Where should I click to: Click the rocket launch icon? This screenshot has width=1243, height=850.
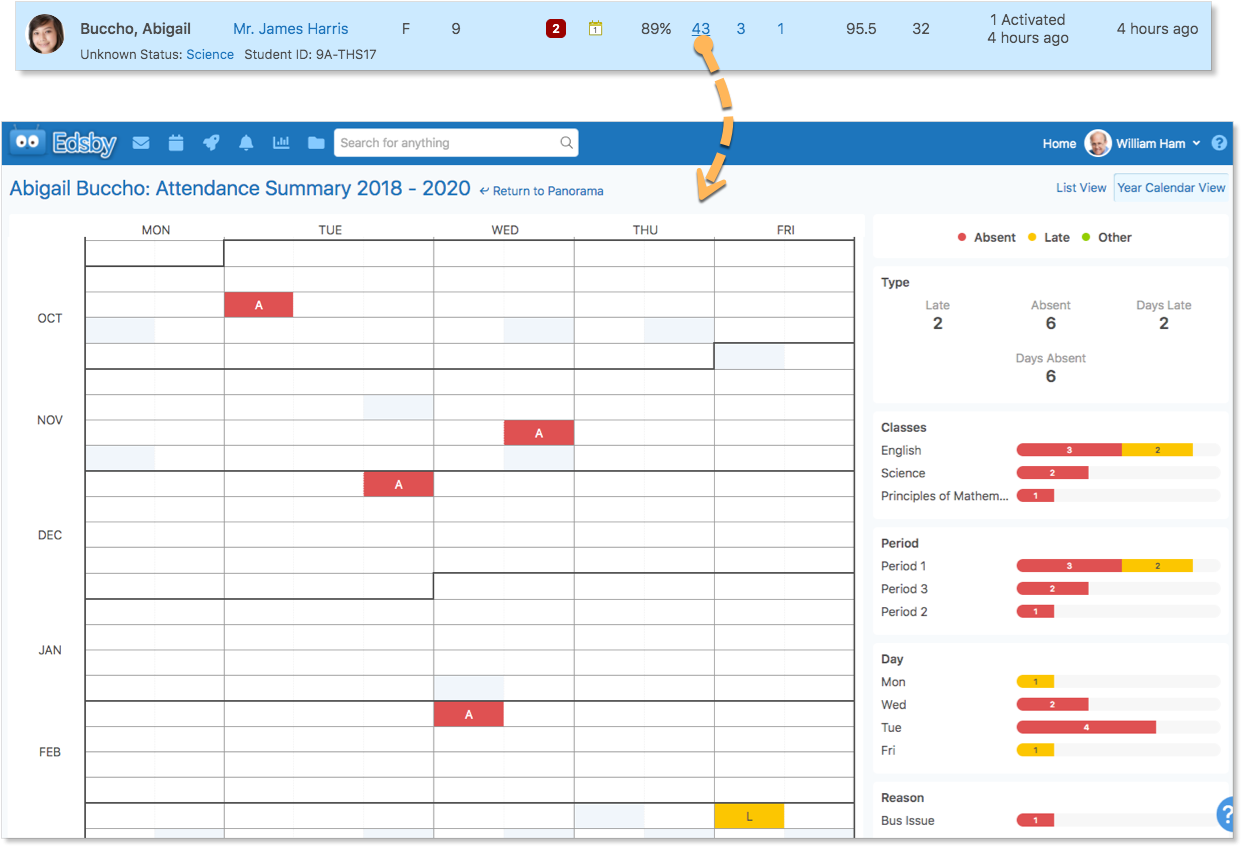[211, 143]
